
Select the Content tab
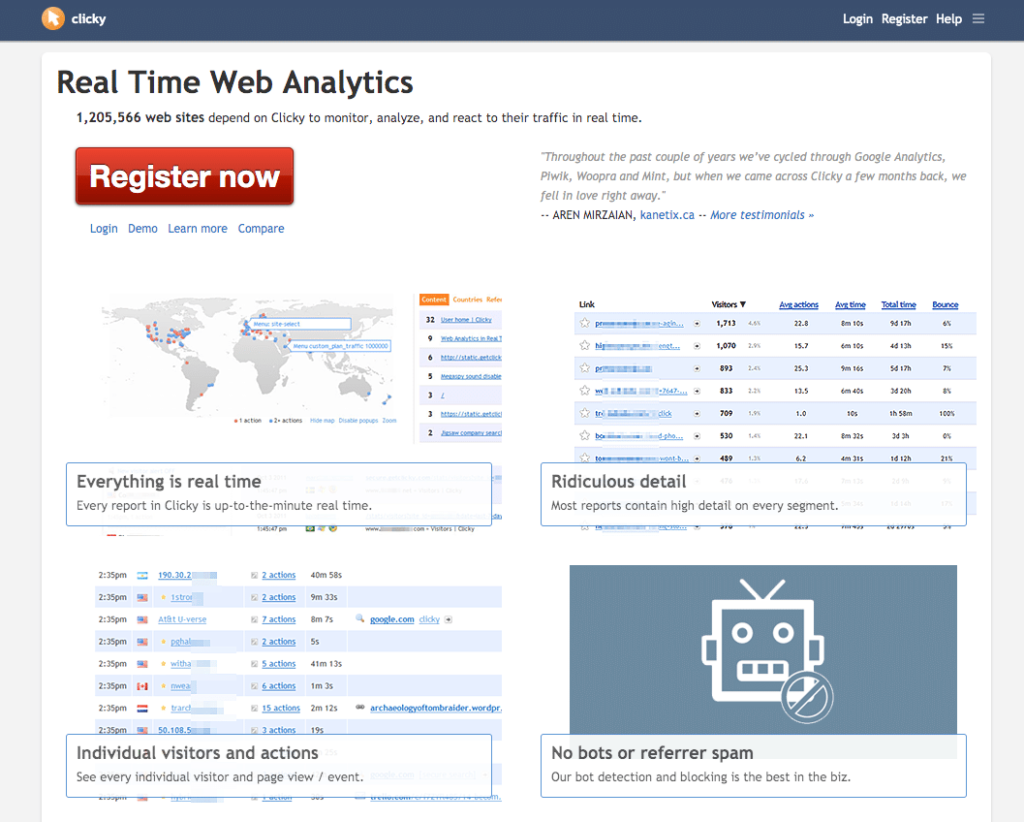tap(433, 299)
